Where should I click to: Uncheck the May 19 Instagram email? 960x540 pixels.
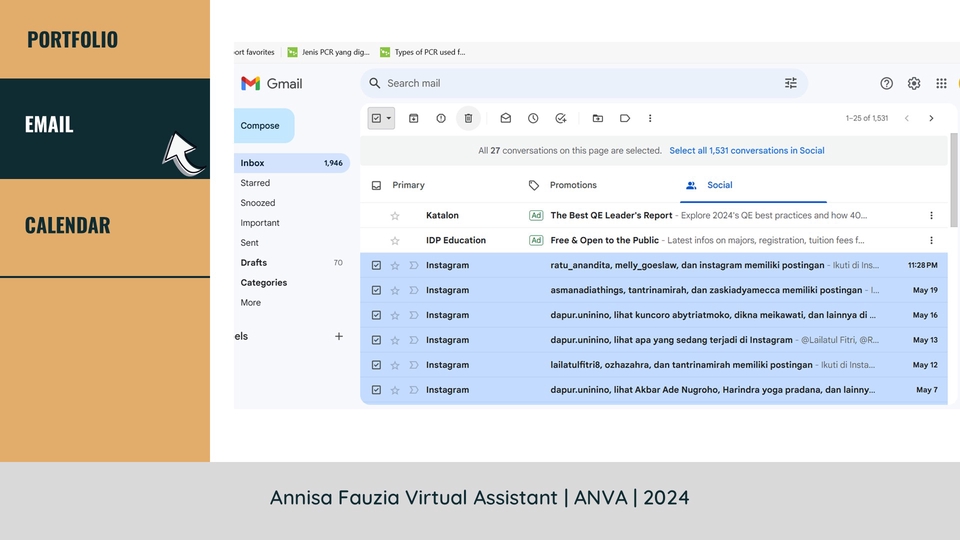(x=377, y=290)
